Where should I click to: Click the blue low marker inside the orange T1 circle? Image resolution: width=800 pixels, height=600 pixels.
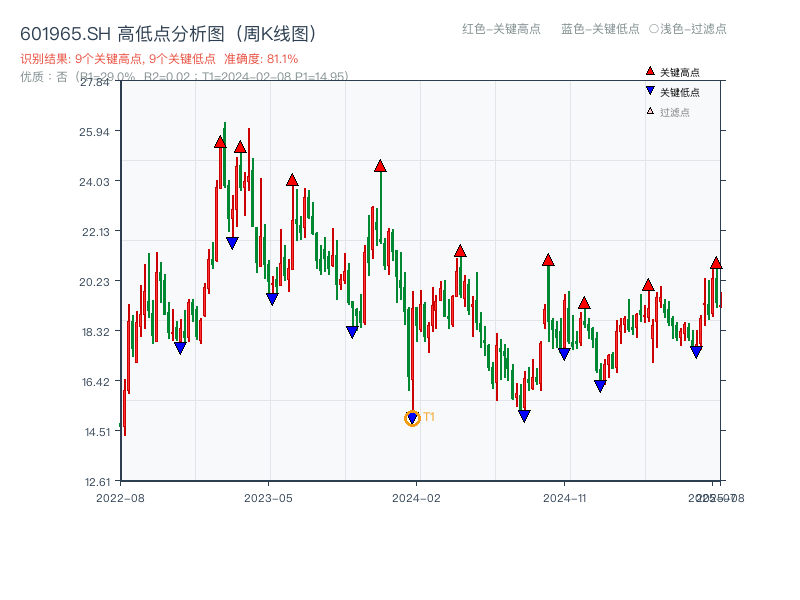(411, 416)
